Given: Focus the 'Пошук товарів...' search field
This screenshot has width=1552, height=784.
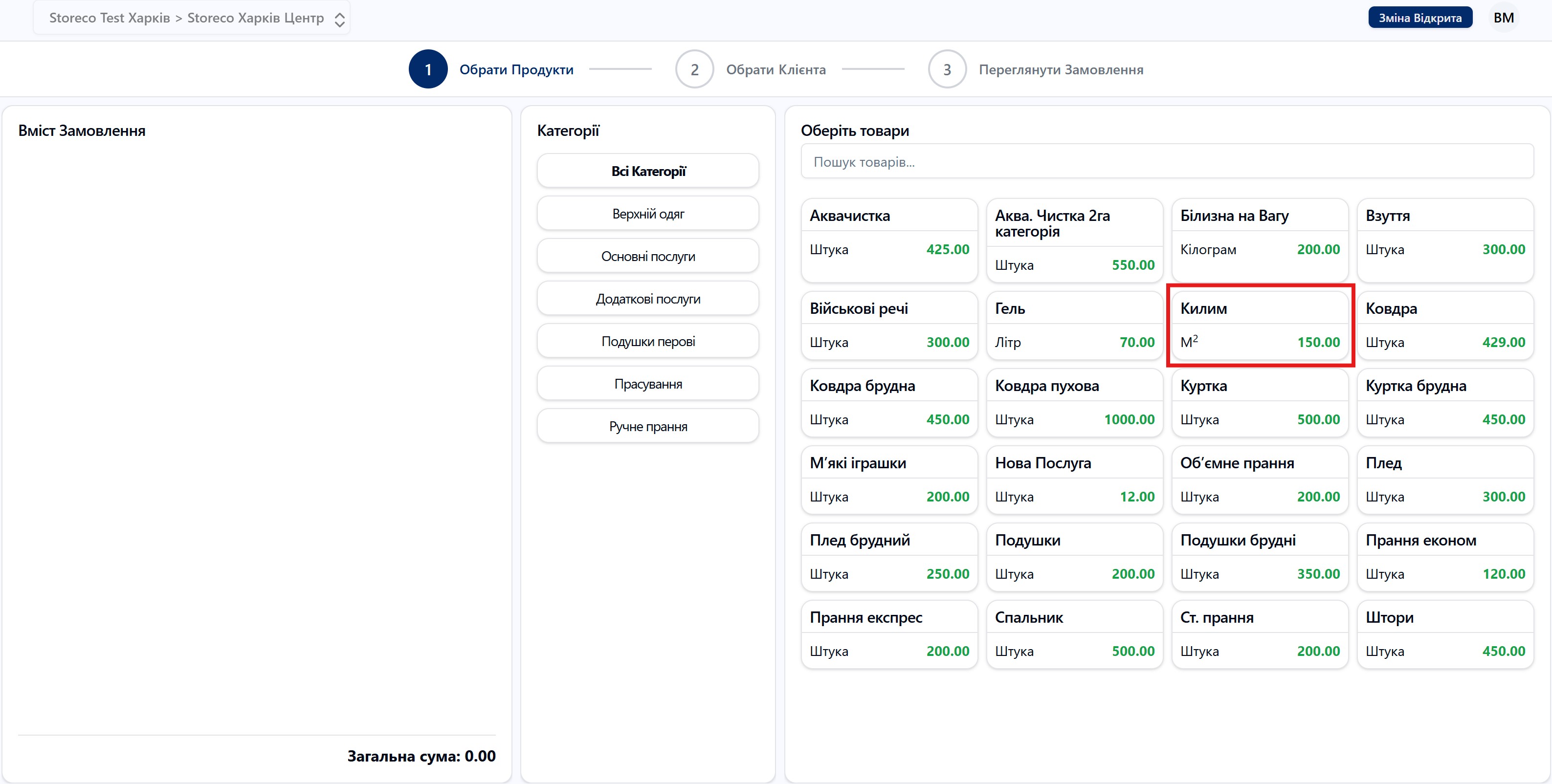Looking at the screenshot, I should click(1166, 162).
